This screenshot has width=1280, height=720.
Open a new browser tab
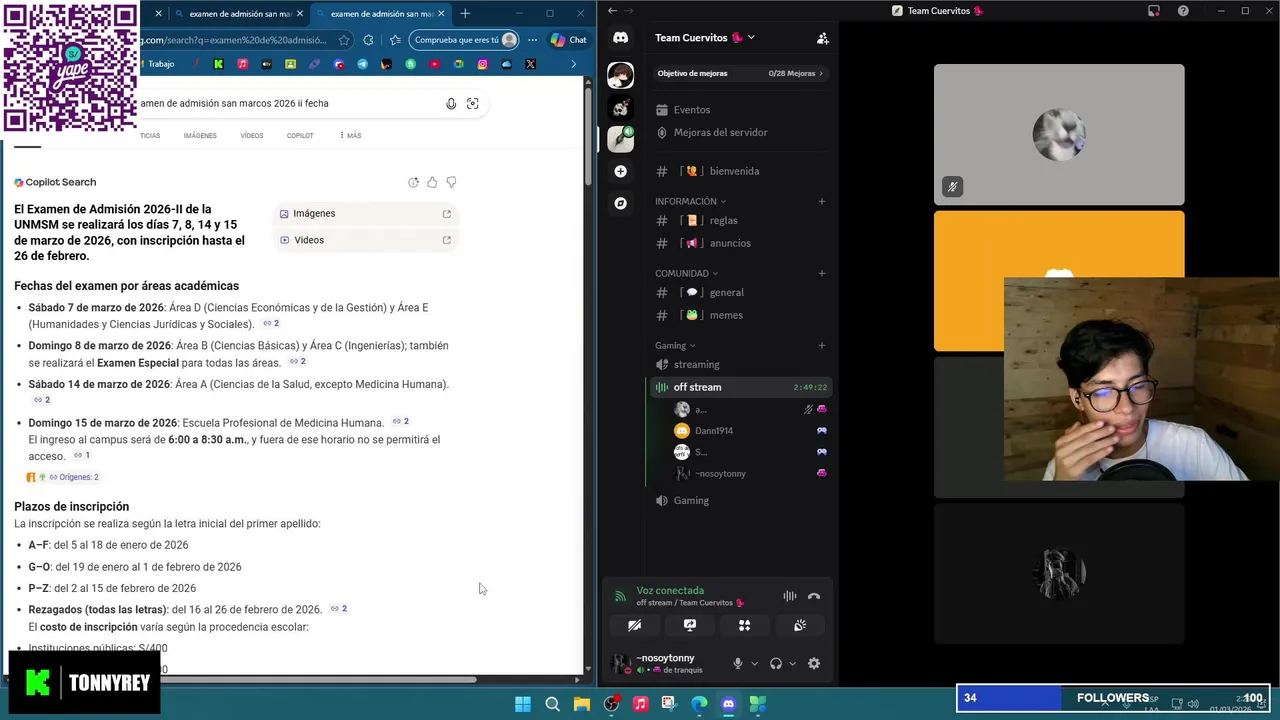click(x=465, y=14)
